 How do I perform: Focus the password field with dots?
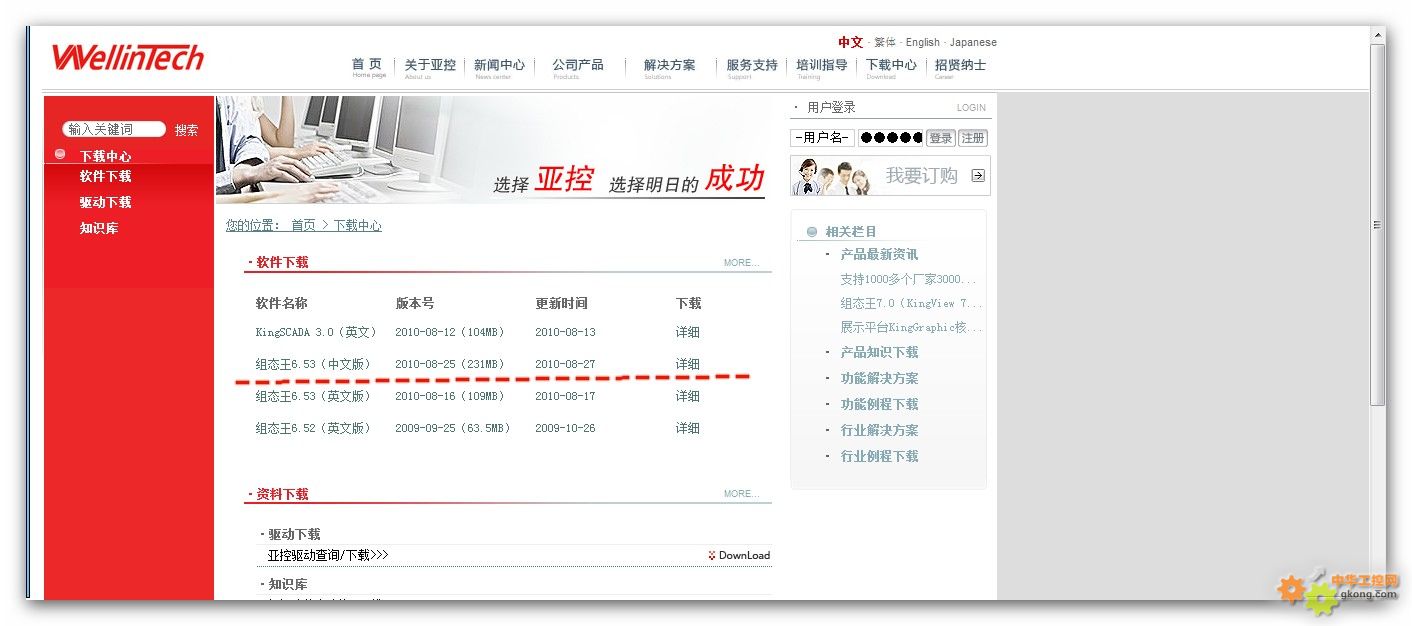890,138
